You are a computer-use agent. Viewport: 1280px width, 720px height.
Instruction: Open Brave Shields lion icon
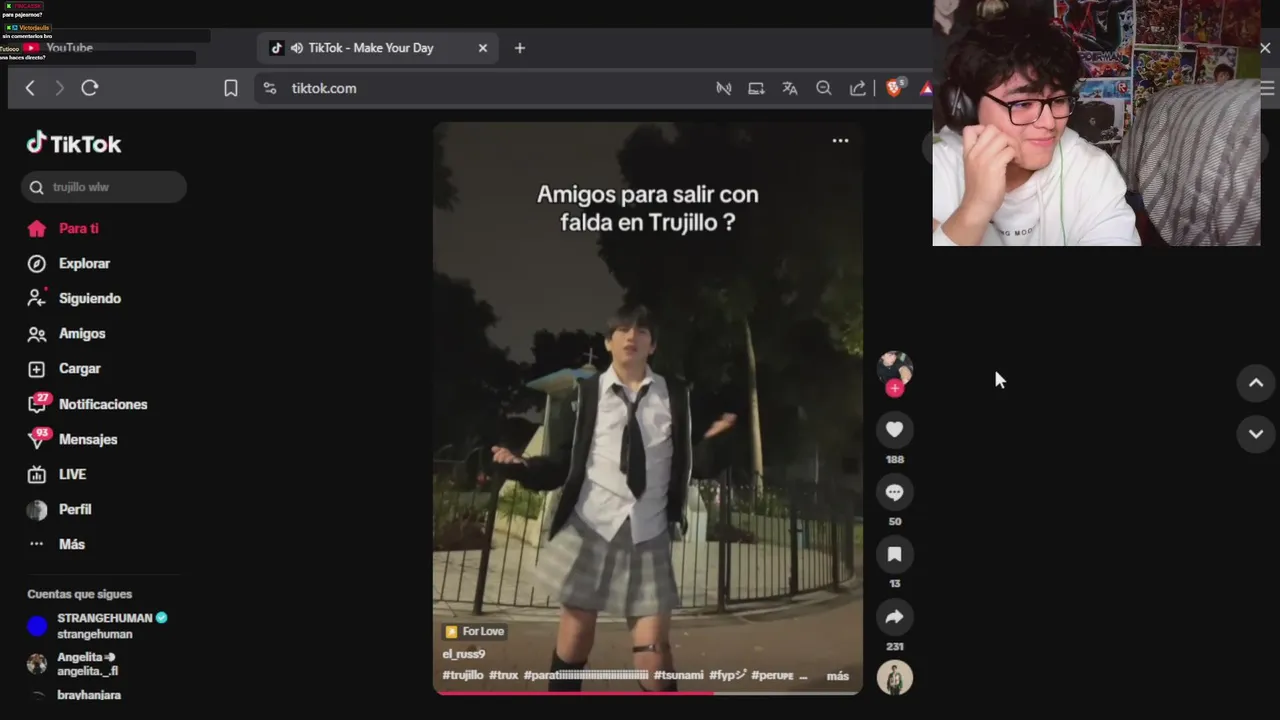click(x=895, y=88)
